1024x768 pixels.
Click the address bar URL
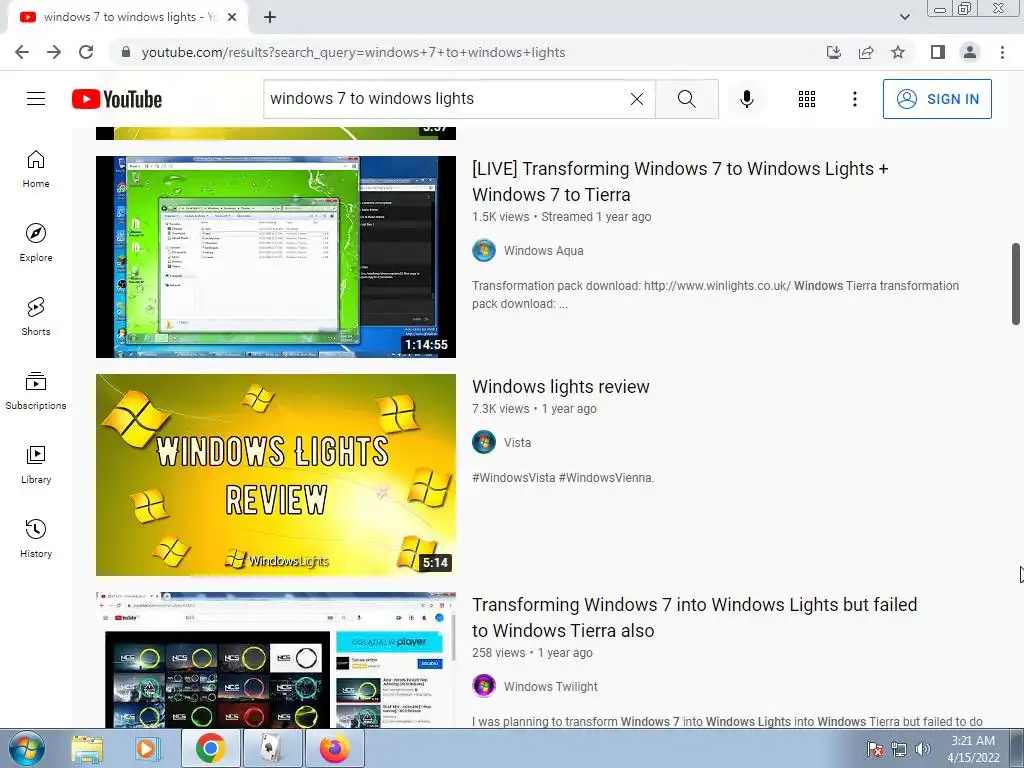(353, 52)
